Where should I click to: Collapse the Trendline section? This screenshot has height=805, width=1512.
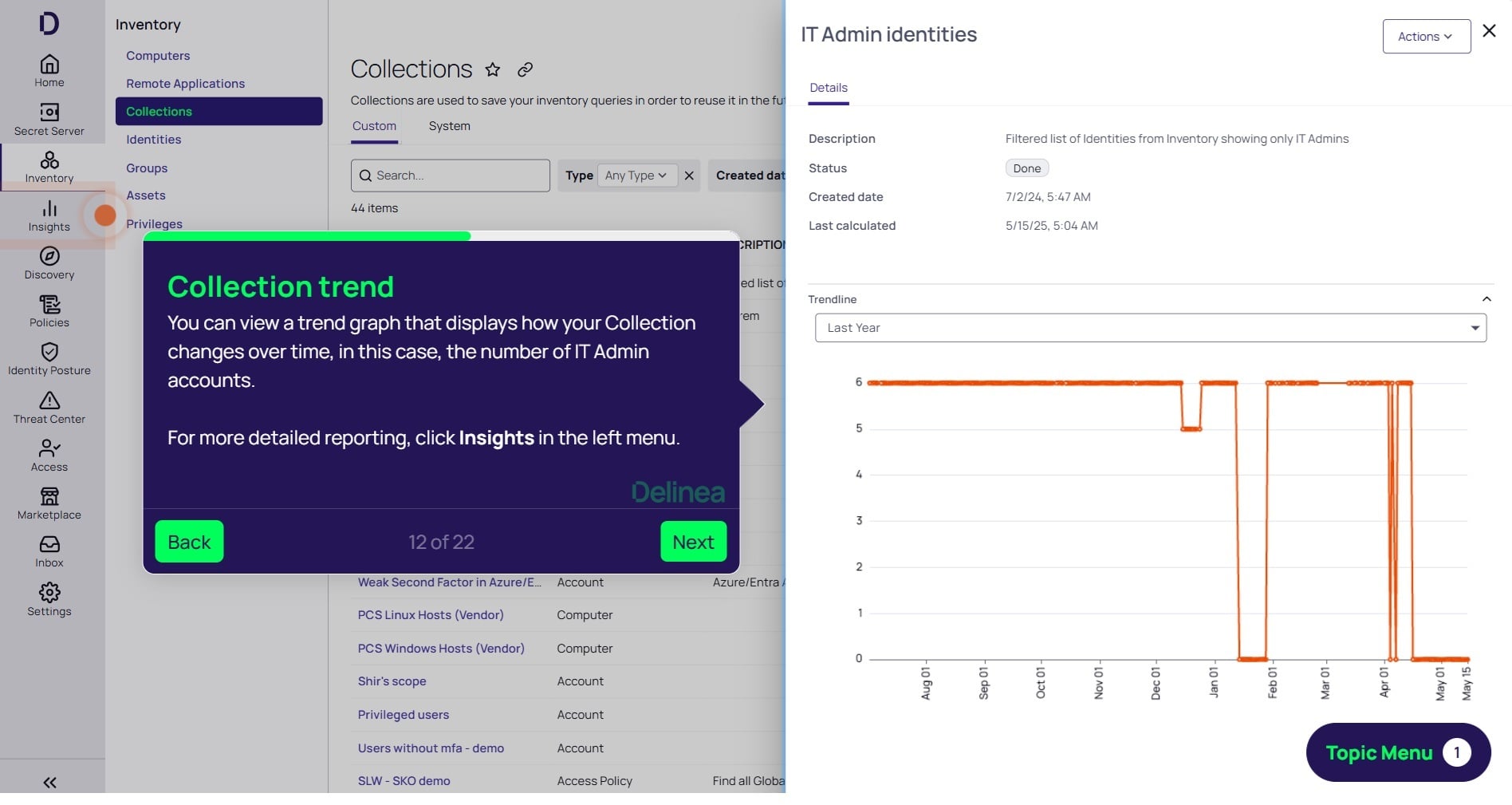tap(1486, 299)
